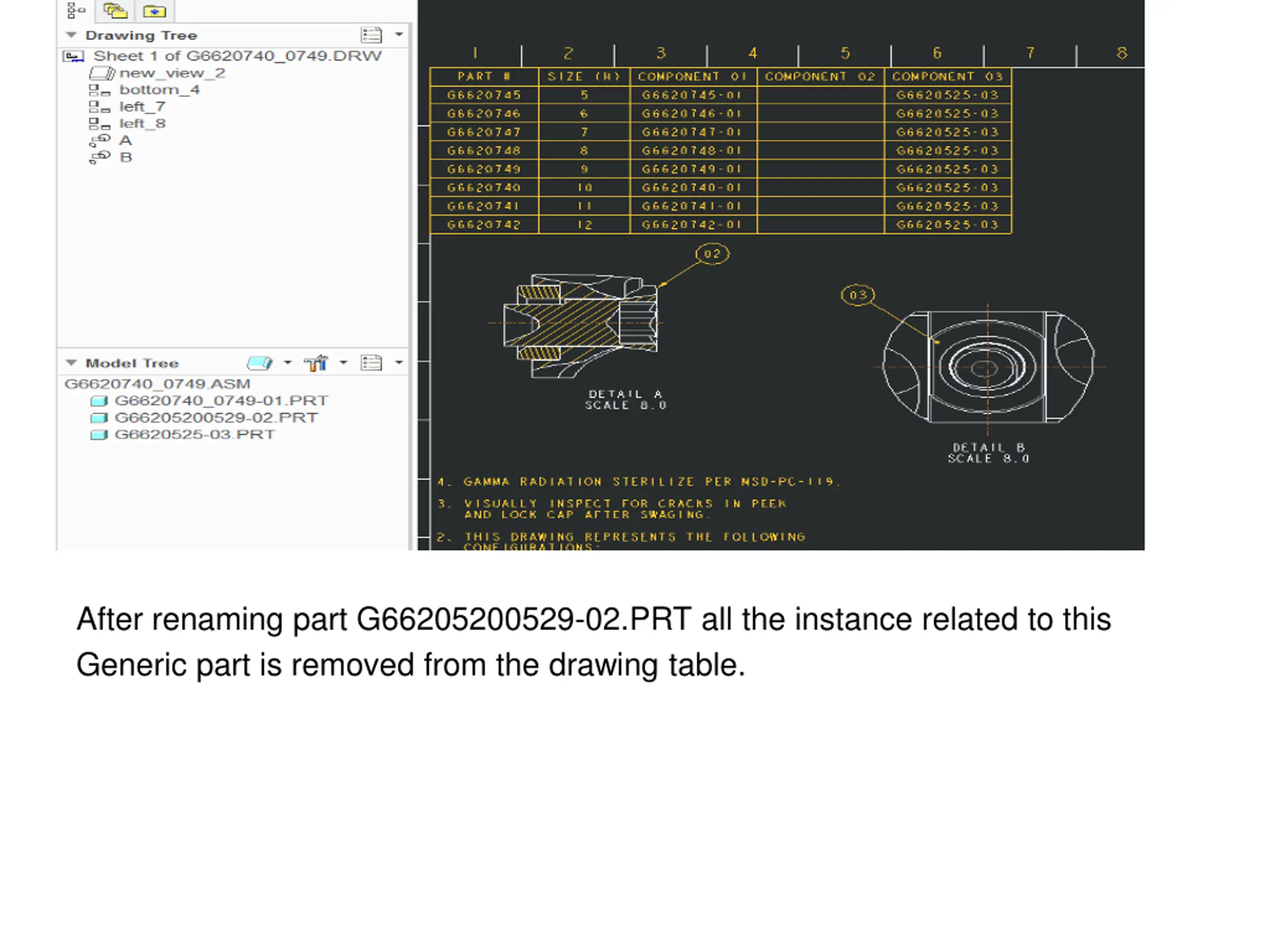This screenshot has height=952, width=1270.
Task: Select table cell G6620748-01
Action: coord(693,150)
